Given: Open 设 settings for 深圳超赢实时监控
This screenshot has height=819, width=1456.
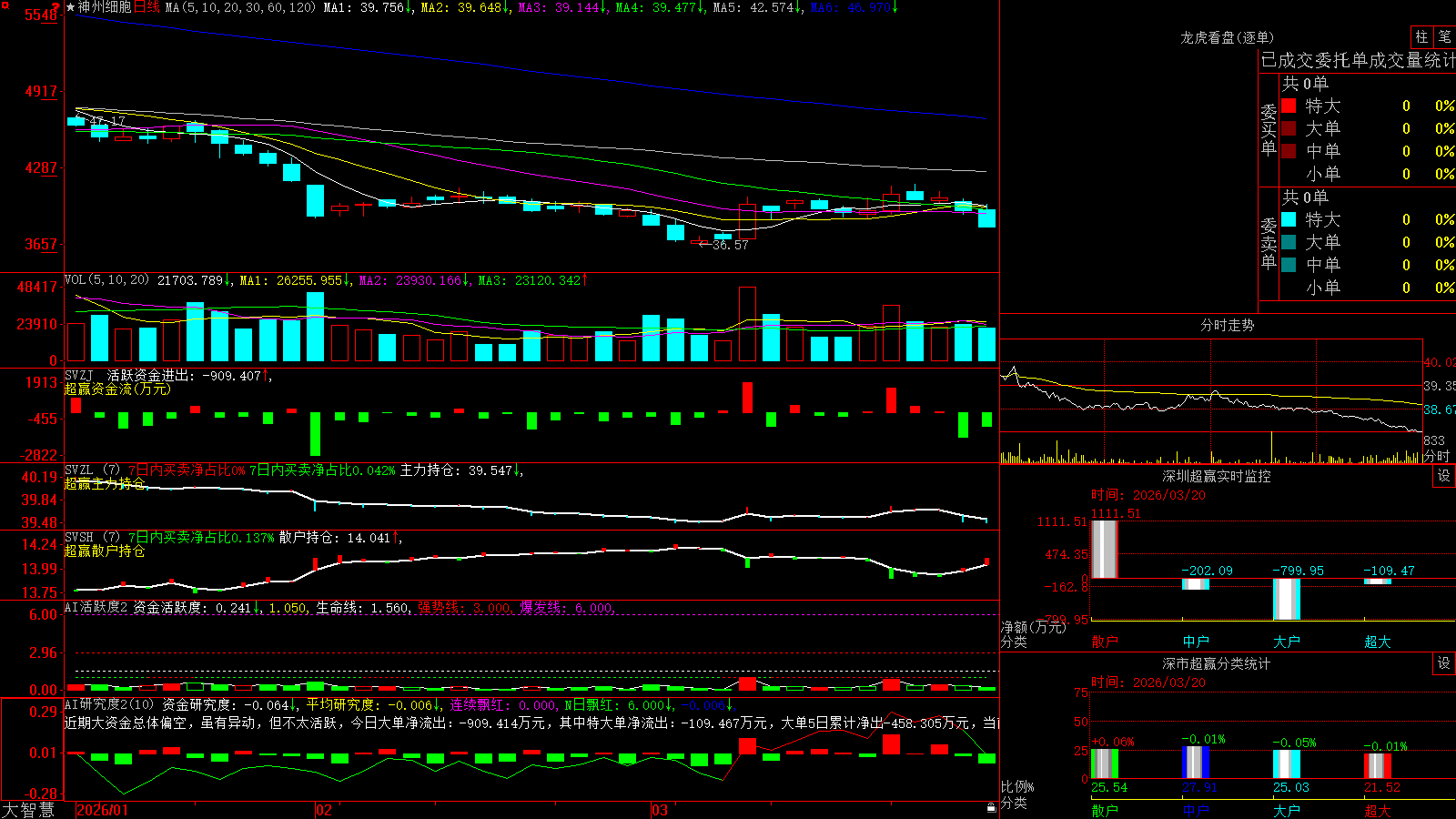Looking at the screenshot, I should [x=1444, y=476].
